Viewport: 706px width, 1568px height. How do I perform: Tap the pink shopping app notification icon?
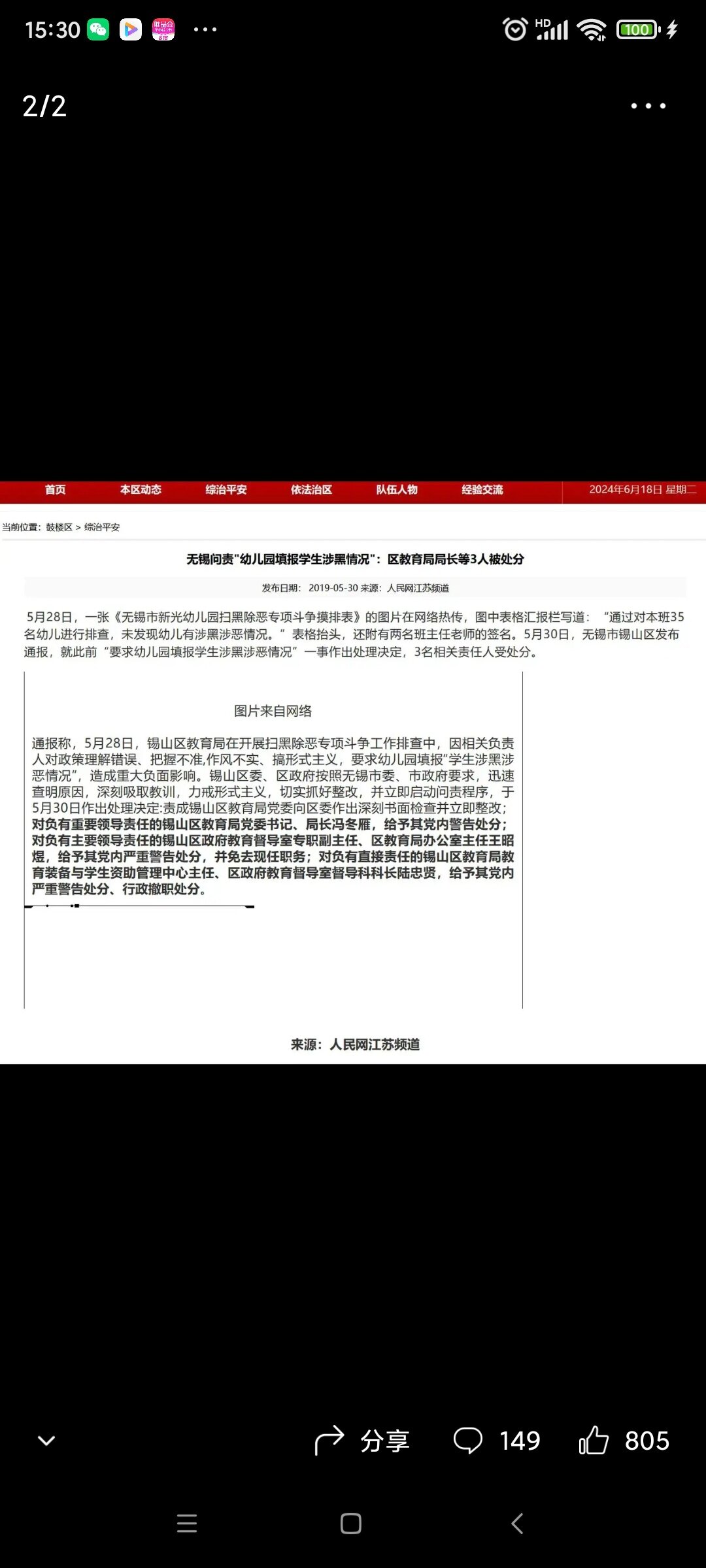[x=163, y=29]
